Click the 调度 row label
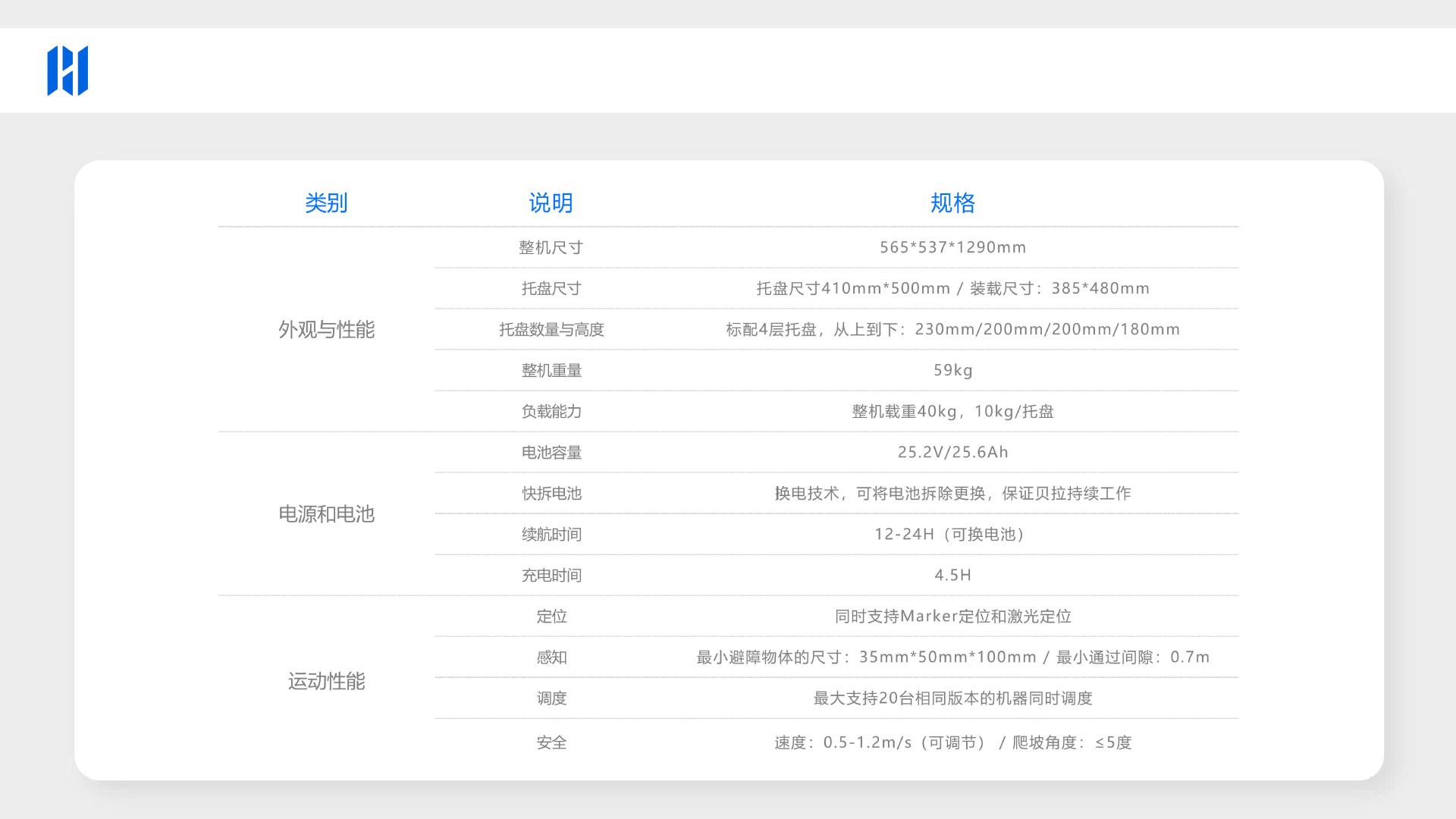1456x819 pixels. [551, 698]
